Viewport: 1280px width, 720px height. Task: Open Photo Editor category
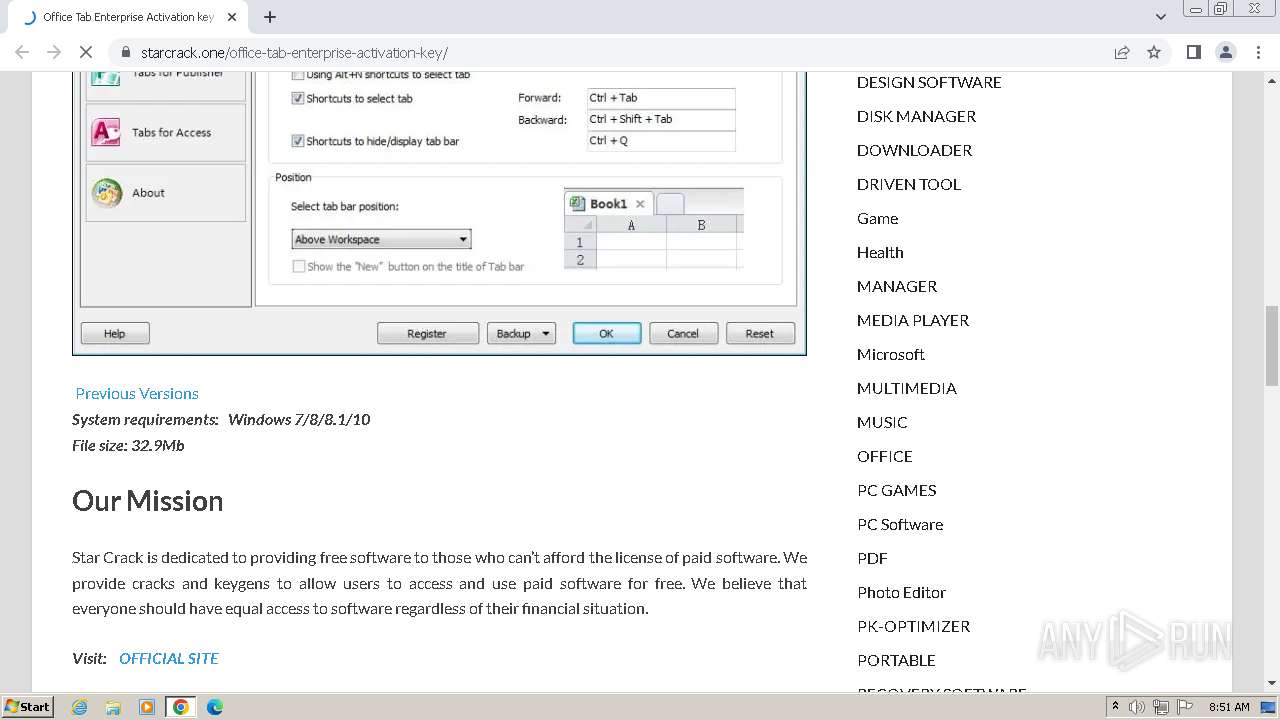pos(901,592)
